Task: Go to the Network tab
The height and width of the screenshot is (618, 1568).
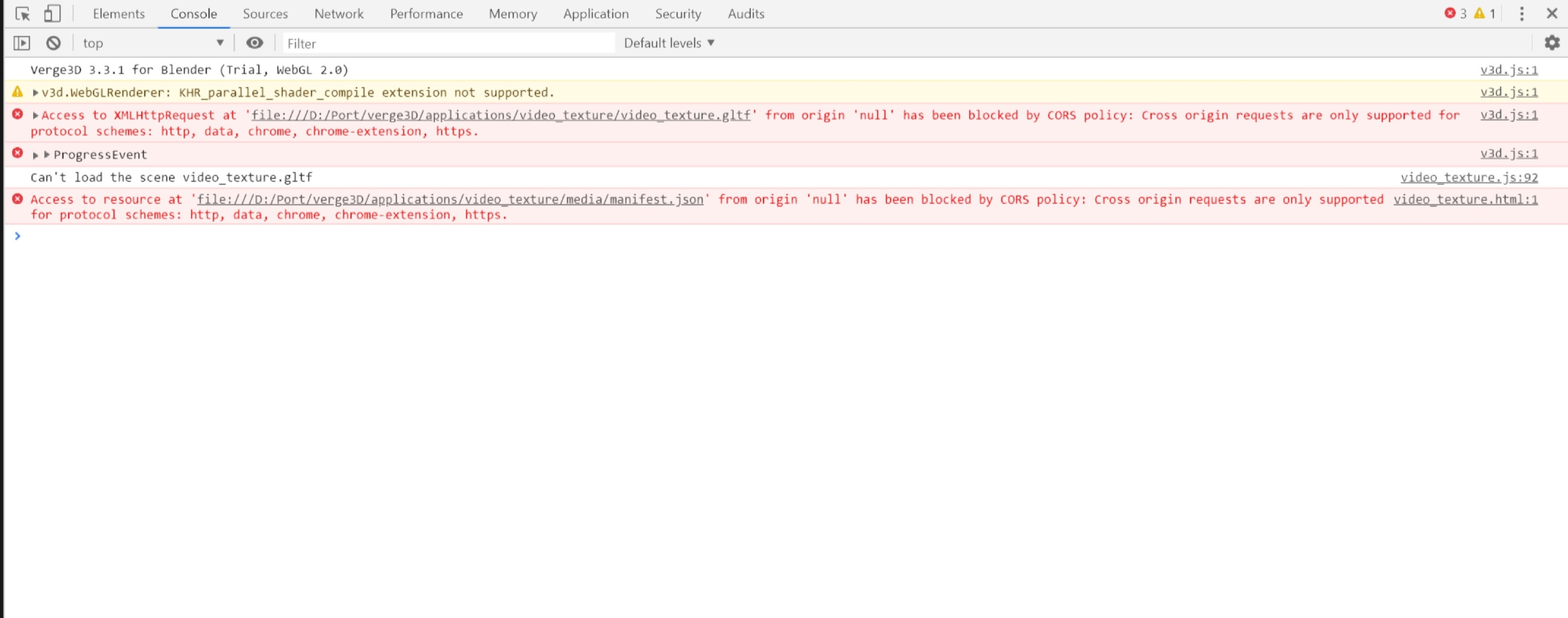Action: point(339,13)
